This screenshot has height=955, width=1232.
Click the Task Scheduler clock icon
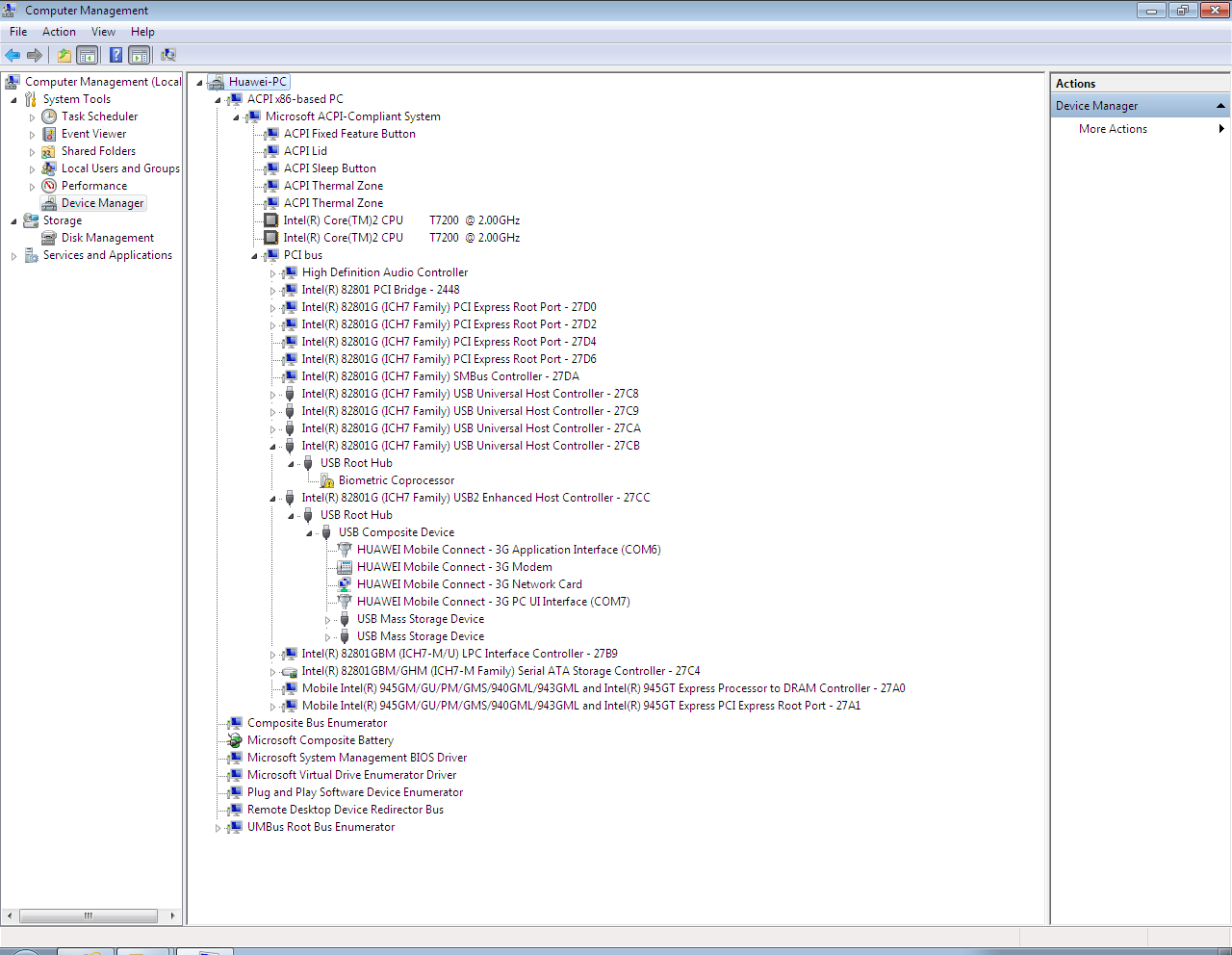point(49,116)
